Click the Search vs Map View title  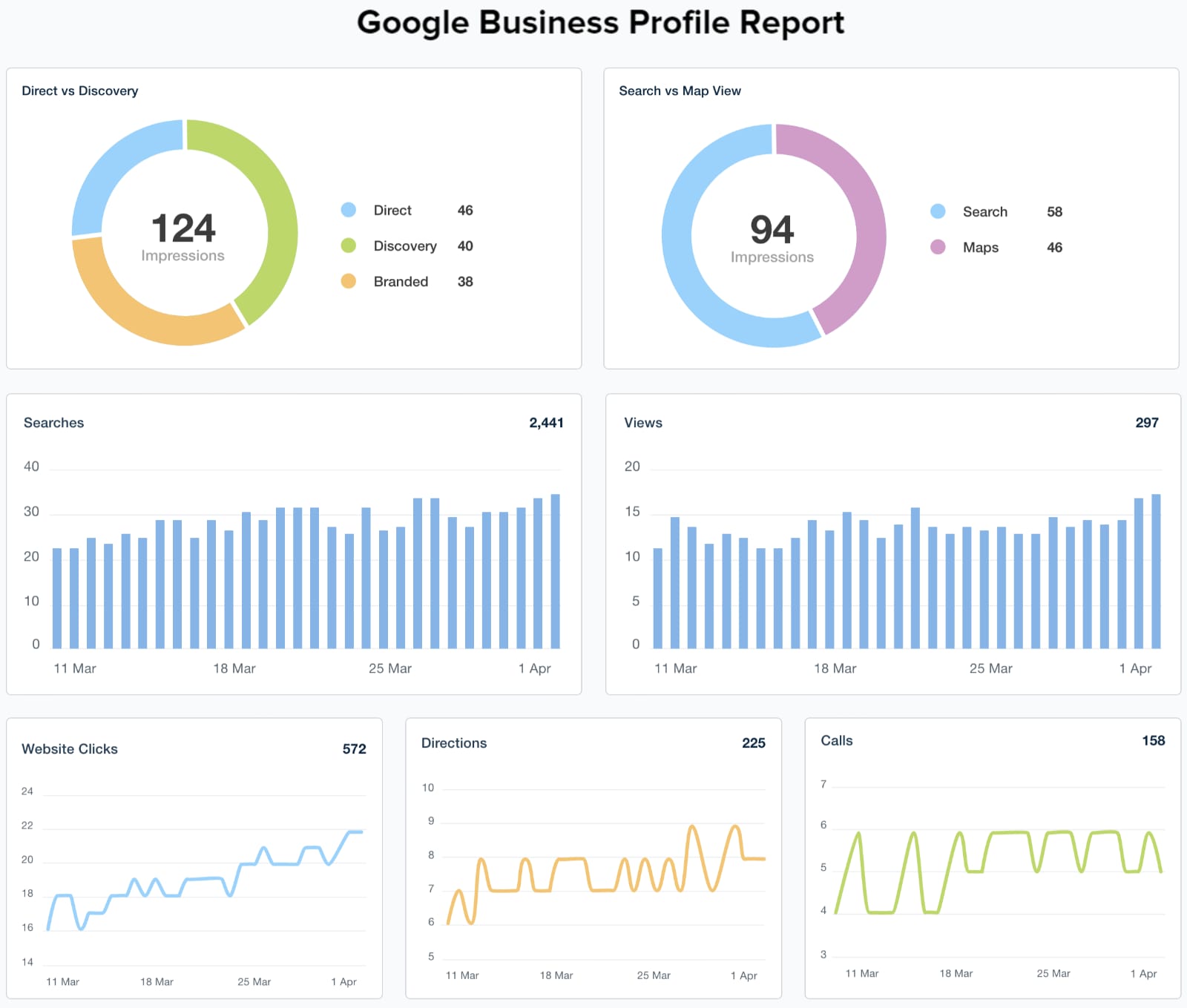click(x=680, y=90)
